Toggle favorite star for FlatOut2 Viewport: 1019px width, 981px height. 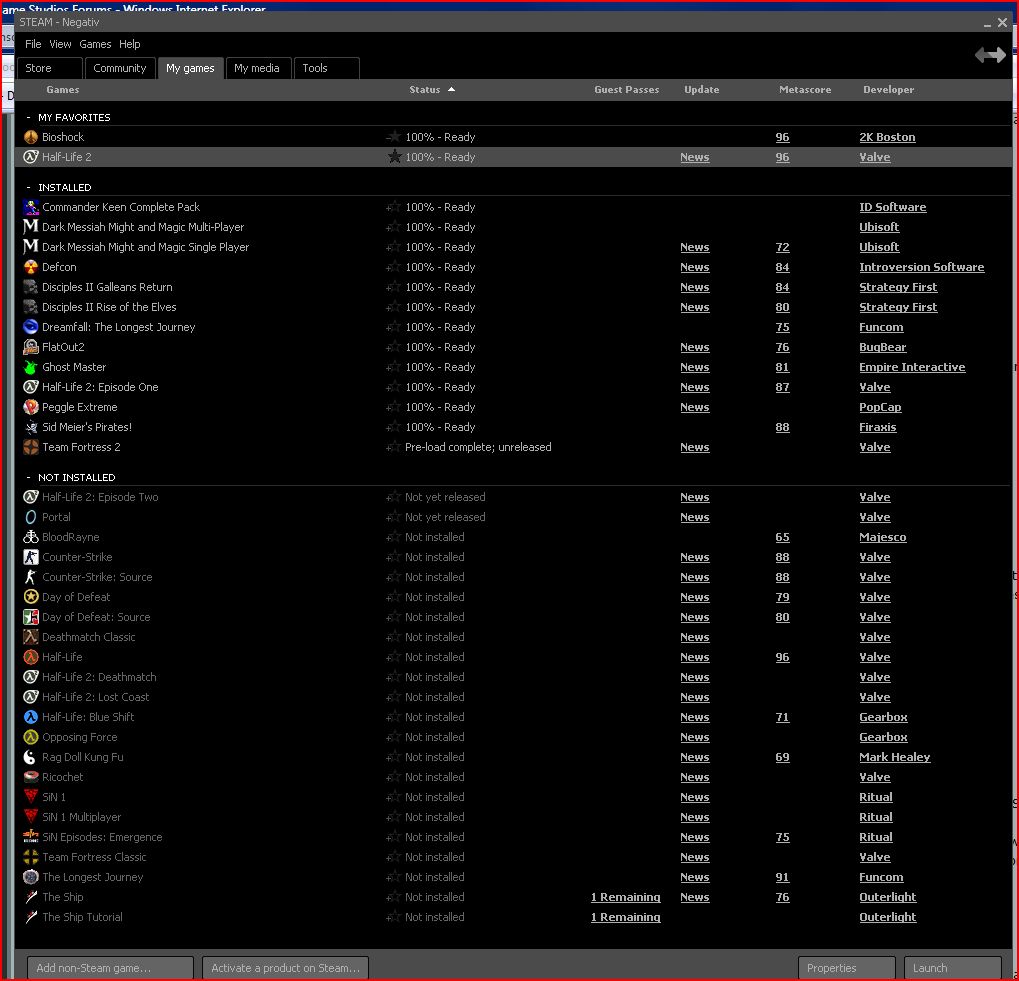point(394,347)
